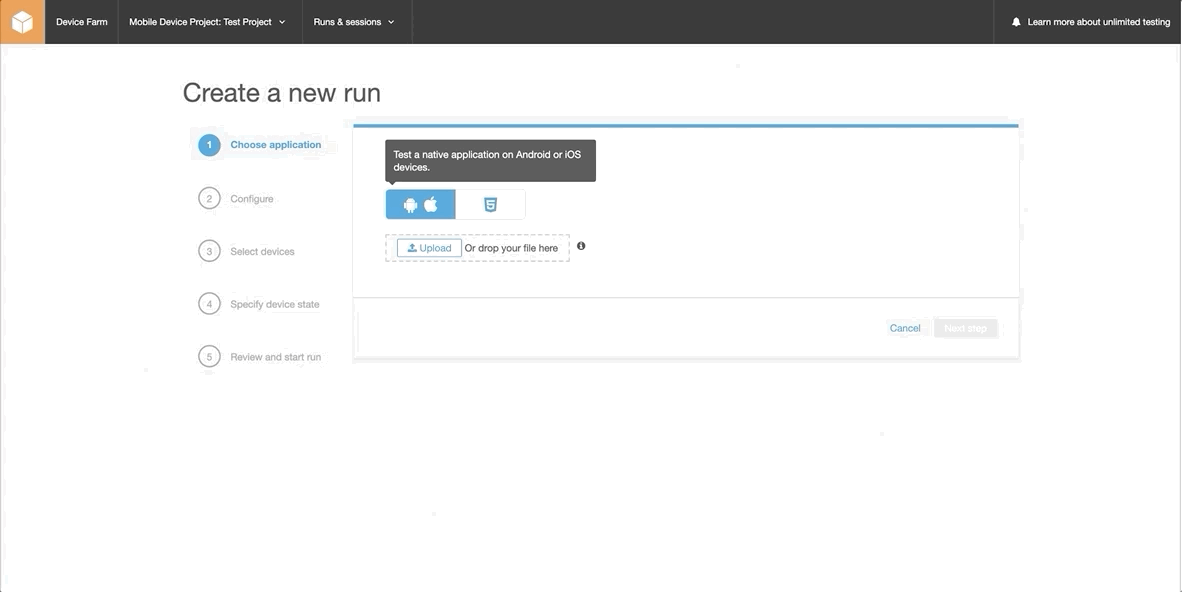Screen dimensions: 1182x592
Task: Click the Cancel link
Action: pyautogui.click(x=905, y=328)
